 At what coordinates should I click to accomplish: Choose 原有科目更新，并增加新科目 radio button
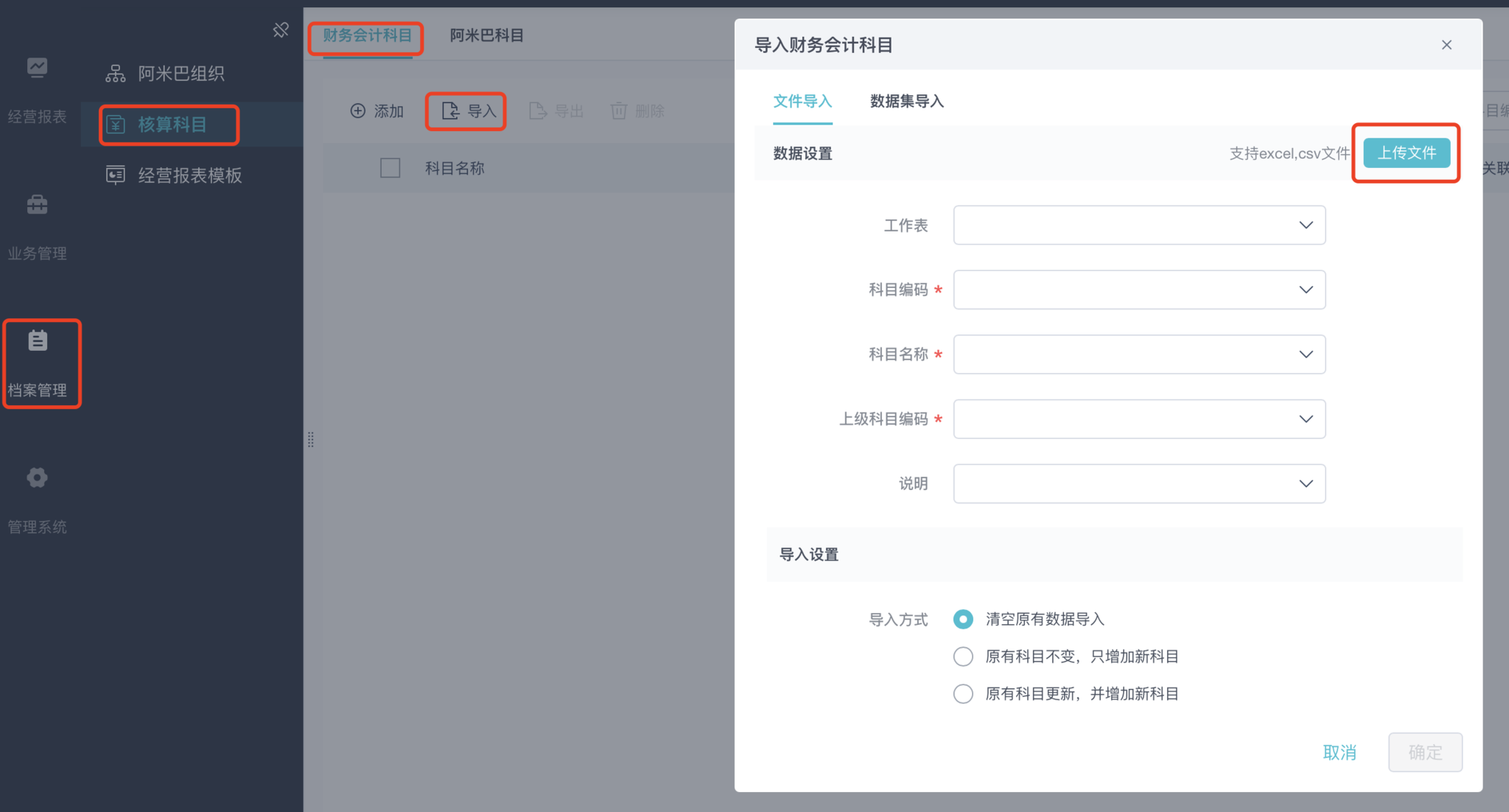pyautogui.click(x=963, y=694)
